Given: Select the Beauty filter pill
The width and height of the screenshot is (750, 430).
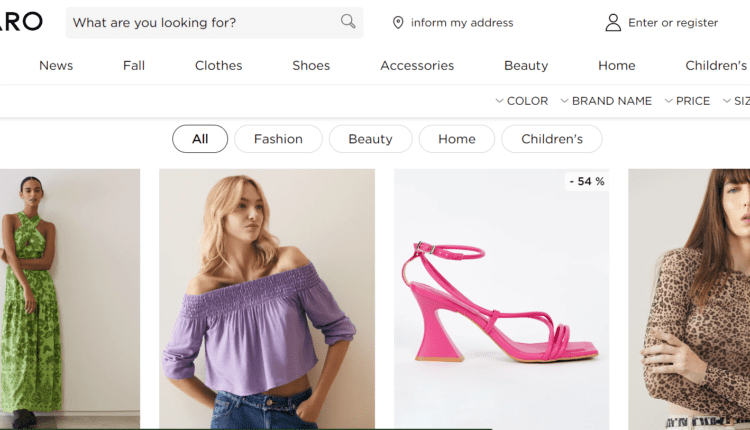Looking at the screenshot, I should (x=370, y=139).
